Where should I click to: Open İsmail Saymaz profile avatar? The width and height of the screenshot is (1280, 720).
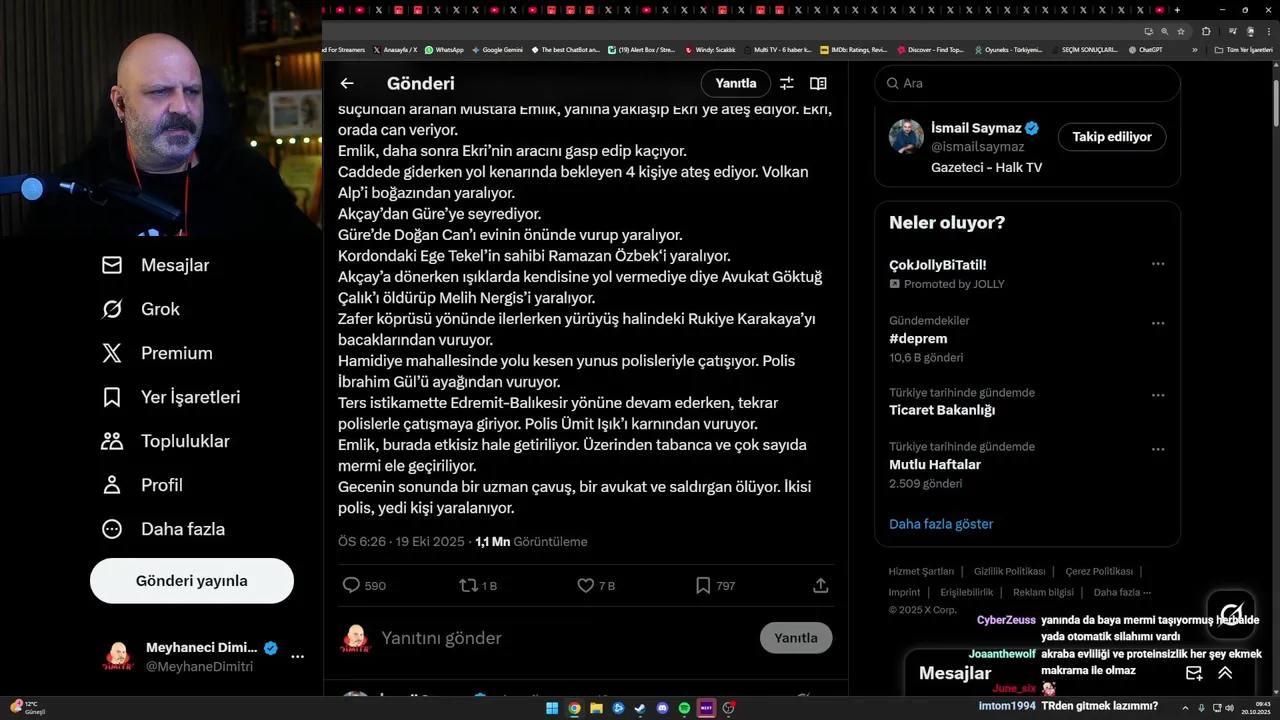coord(906,137)
